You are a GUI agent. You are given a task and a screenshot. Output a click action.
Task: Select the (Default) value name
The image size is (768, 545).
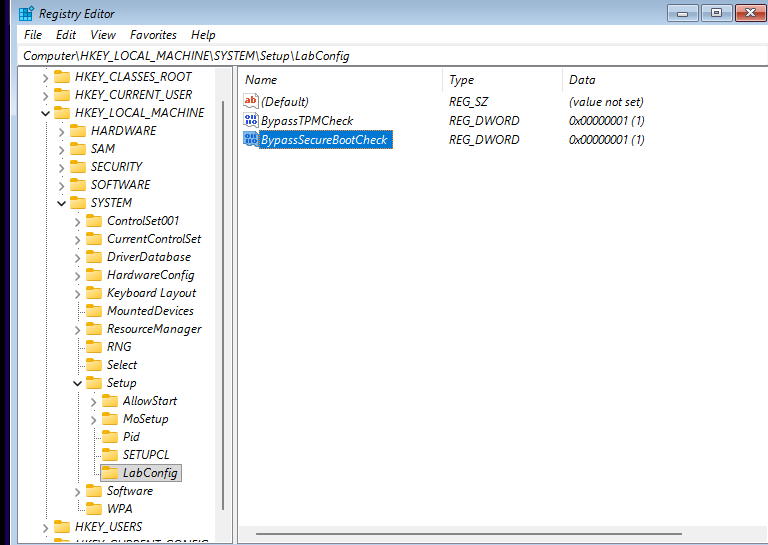click(x=285, y=102)
